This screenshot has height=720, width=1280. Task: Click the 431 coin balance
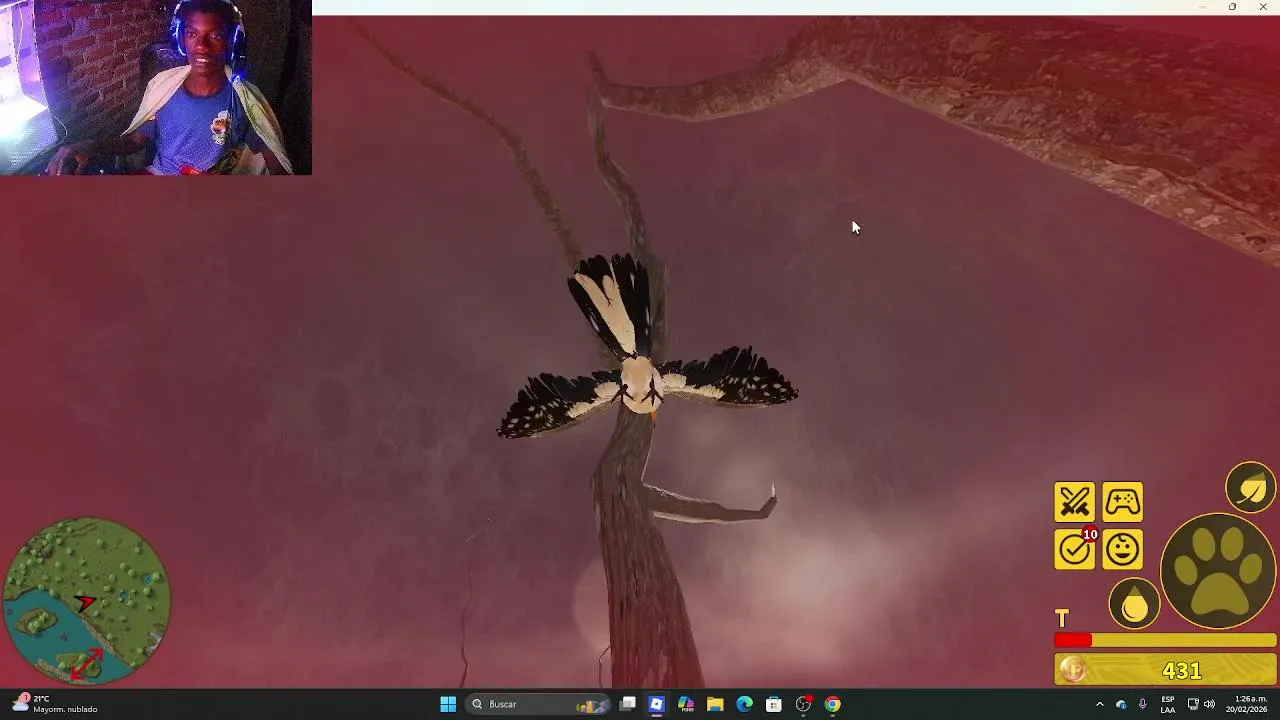[x=1182, y=671]
